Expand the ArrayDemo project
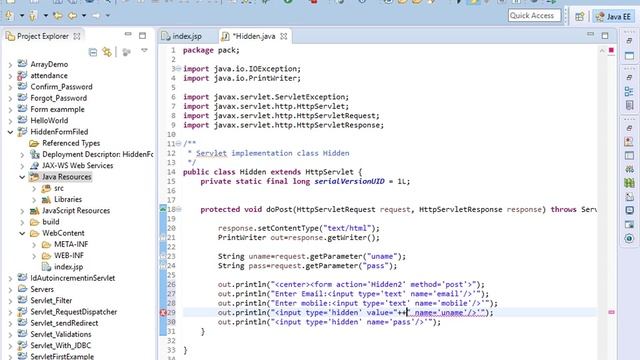 pos(10,64)
